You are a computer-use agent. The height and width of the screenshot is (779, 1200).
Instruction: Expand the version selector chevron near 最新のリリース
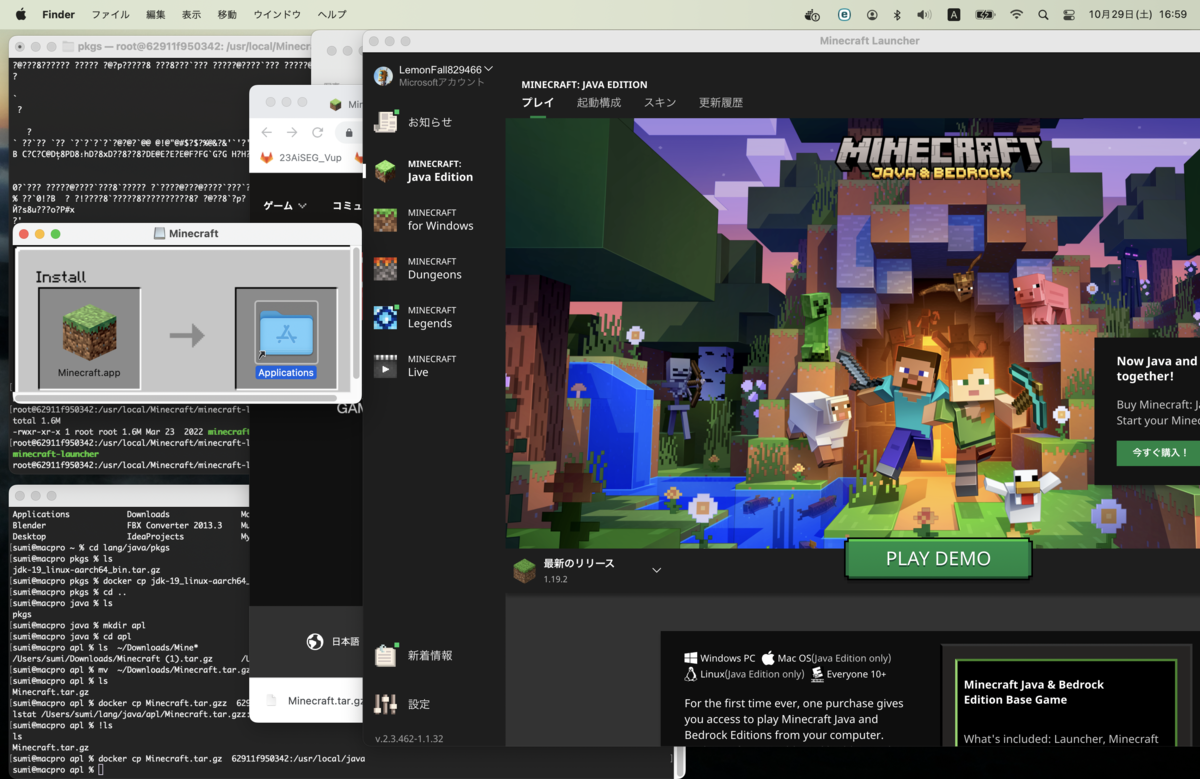point(656,570)
